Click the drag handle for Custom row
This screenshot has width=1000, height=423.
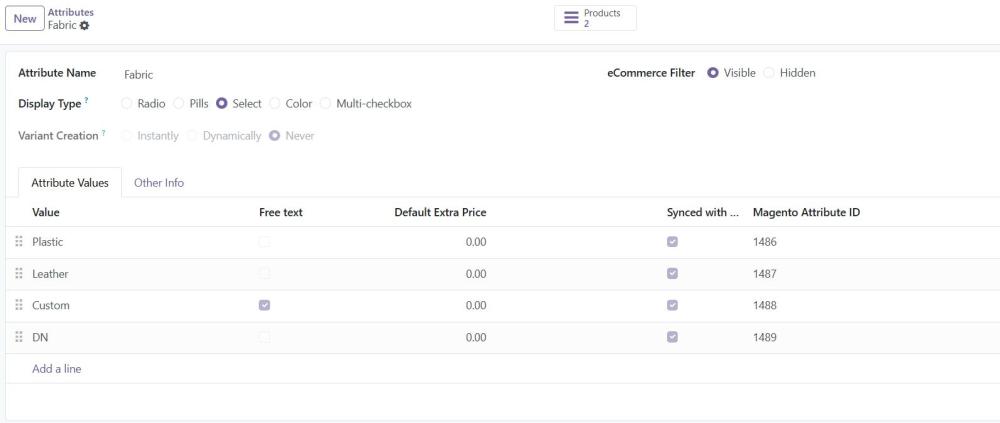tap(19, 305)
